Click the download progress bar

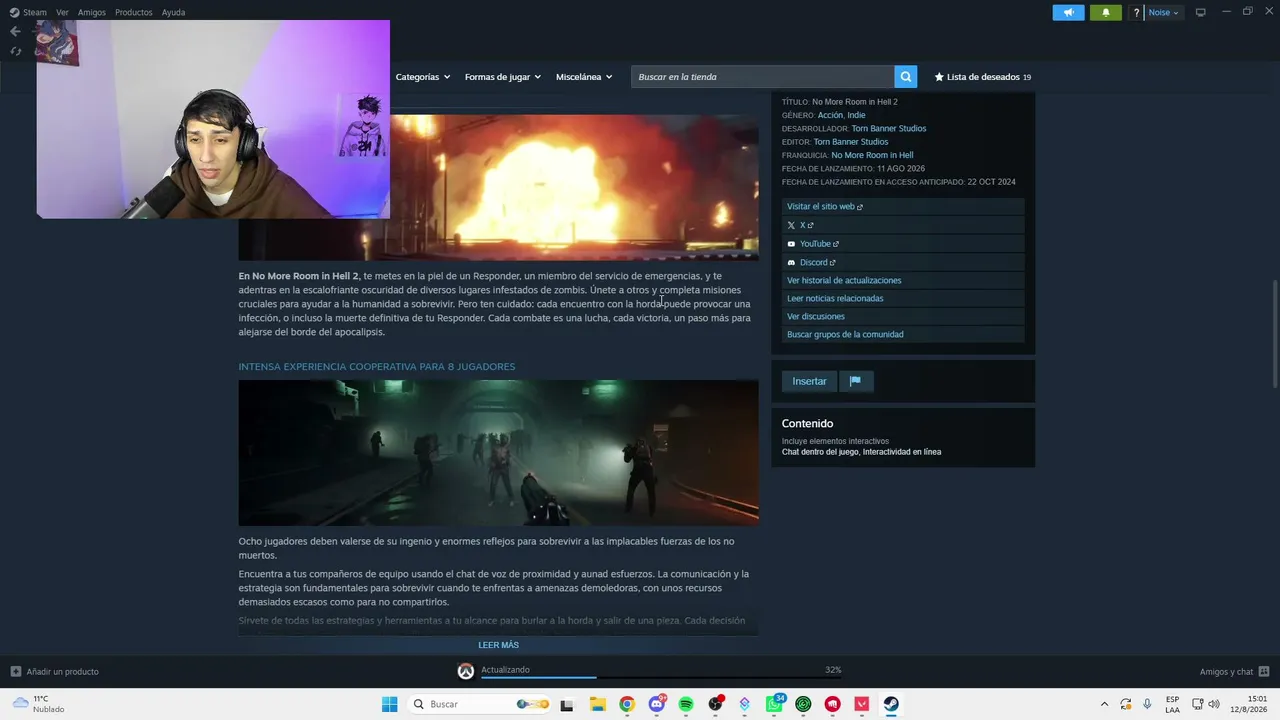[660, 677]
